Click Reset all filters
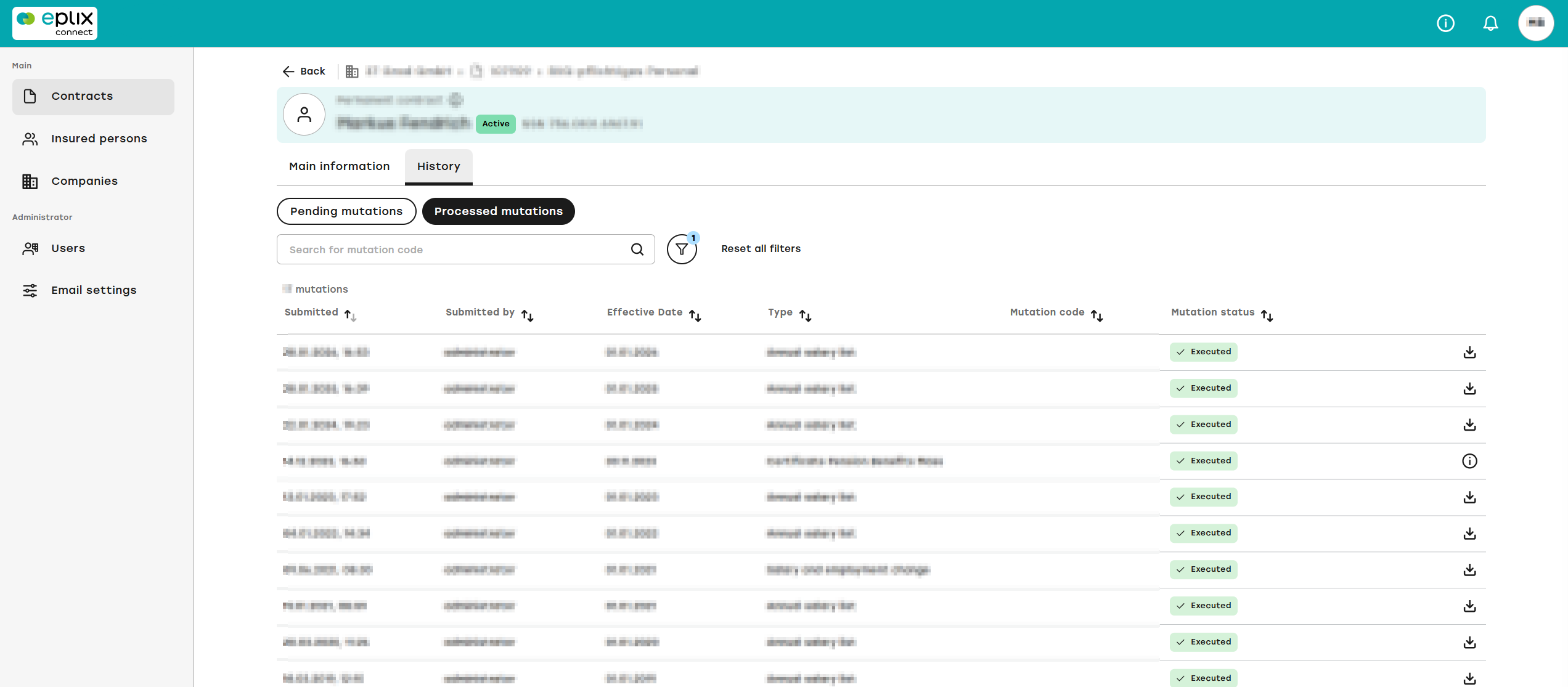 761,249
